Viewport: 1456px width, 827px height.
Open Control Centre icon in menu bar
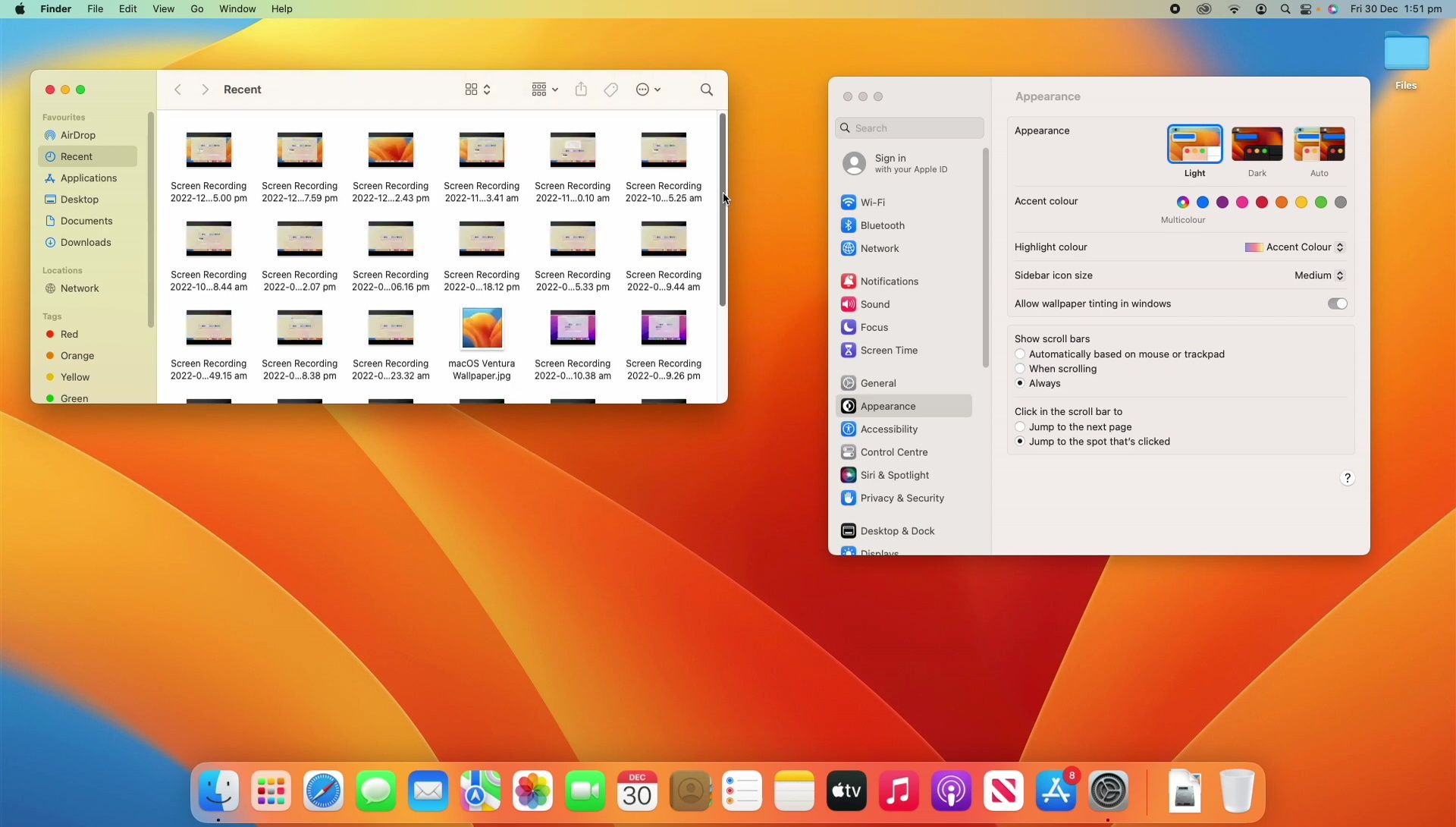[x=1306, y=9]
